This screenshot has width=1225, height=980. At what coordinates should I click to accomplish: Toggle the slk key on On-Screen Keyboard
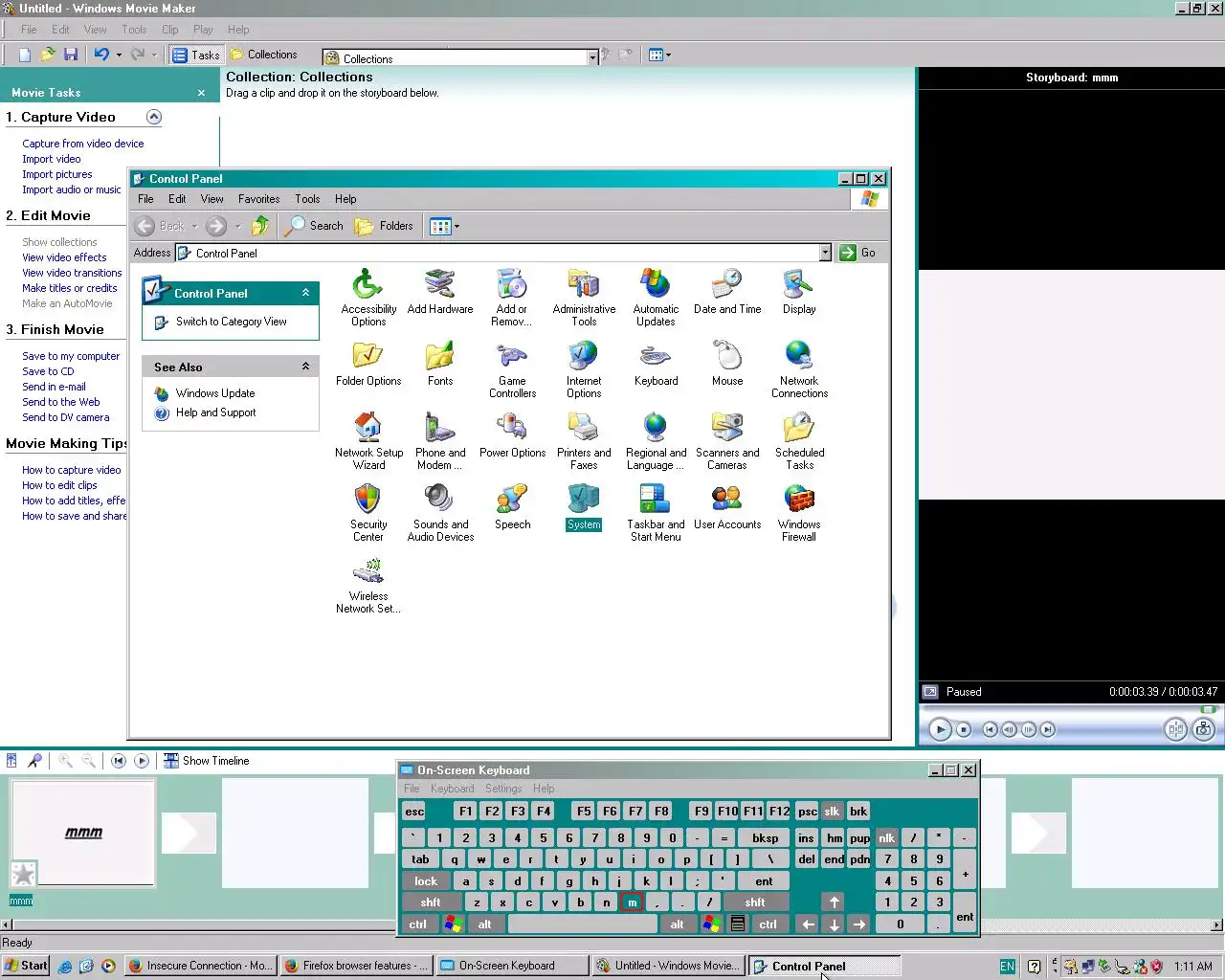[832, 811]
